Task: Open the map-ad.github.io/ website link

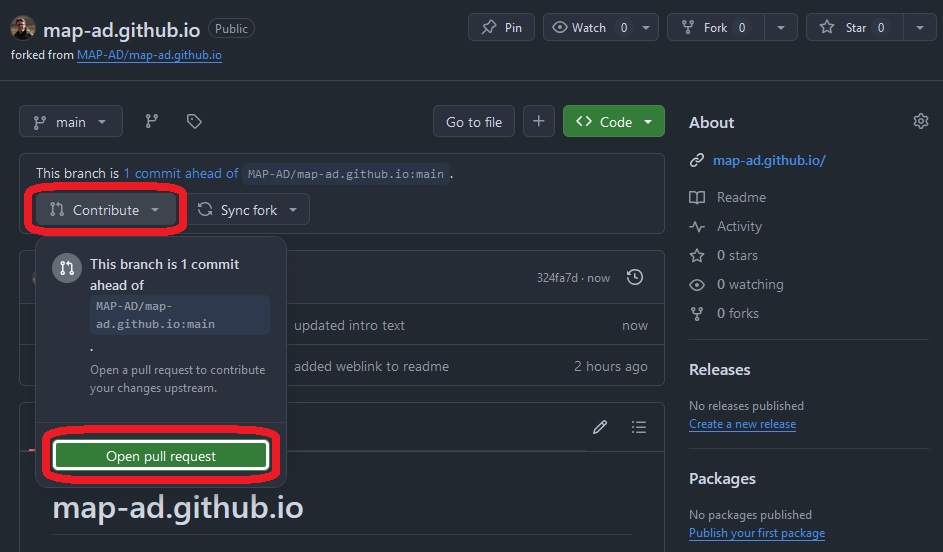Action: tap(769, 161)
